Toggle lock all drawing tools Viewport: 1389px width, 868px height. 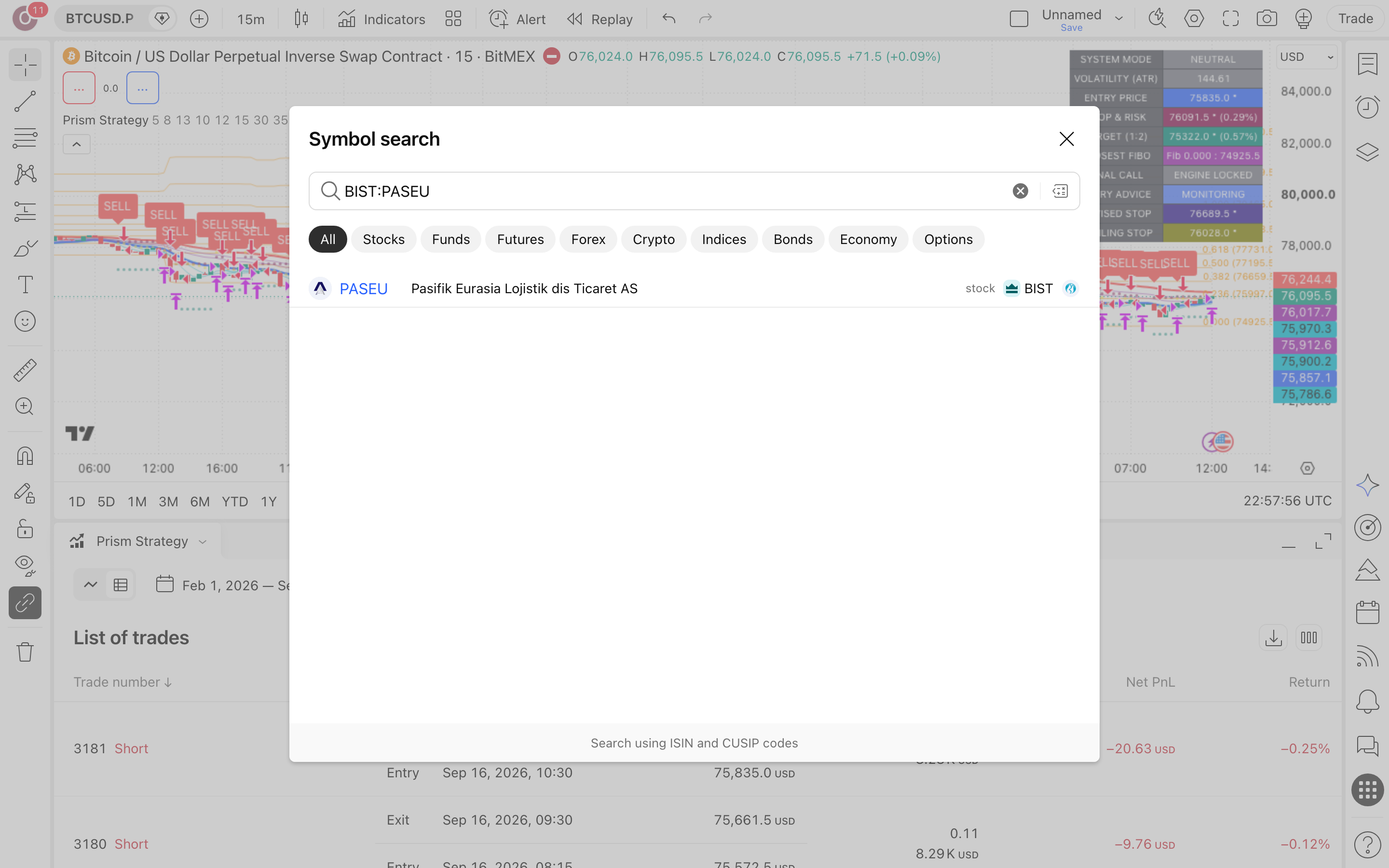[25, 529]
